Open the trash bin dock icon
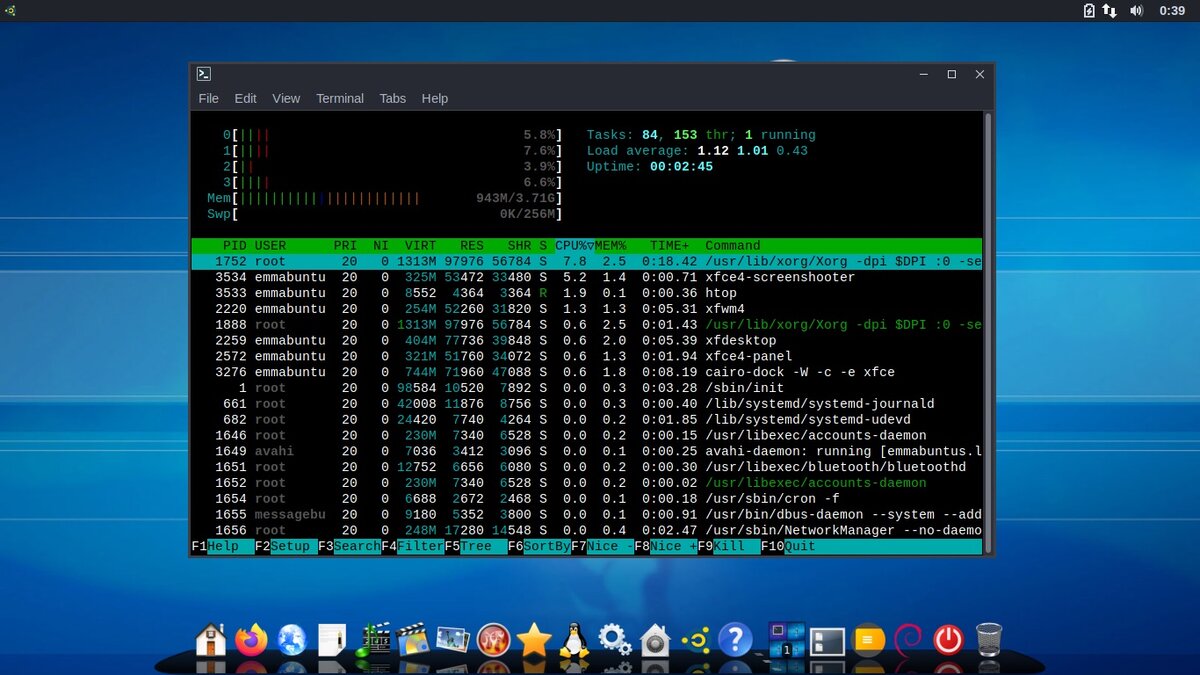The width and height of the screenshot is (1200, 675). tap(989, 639)
